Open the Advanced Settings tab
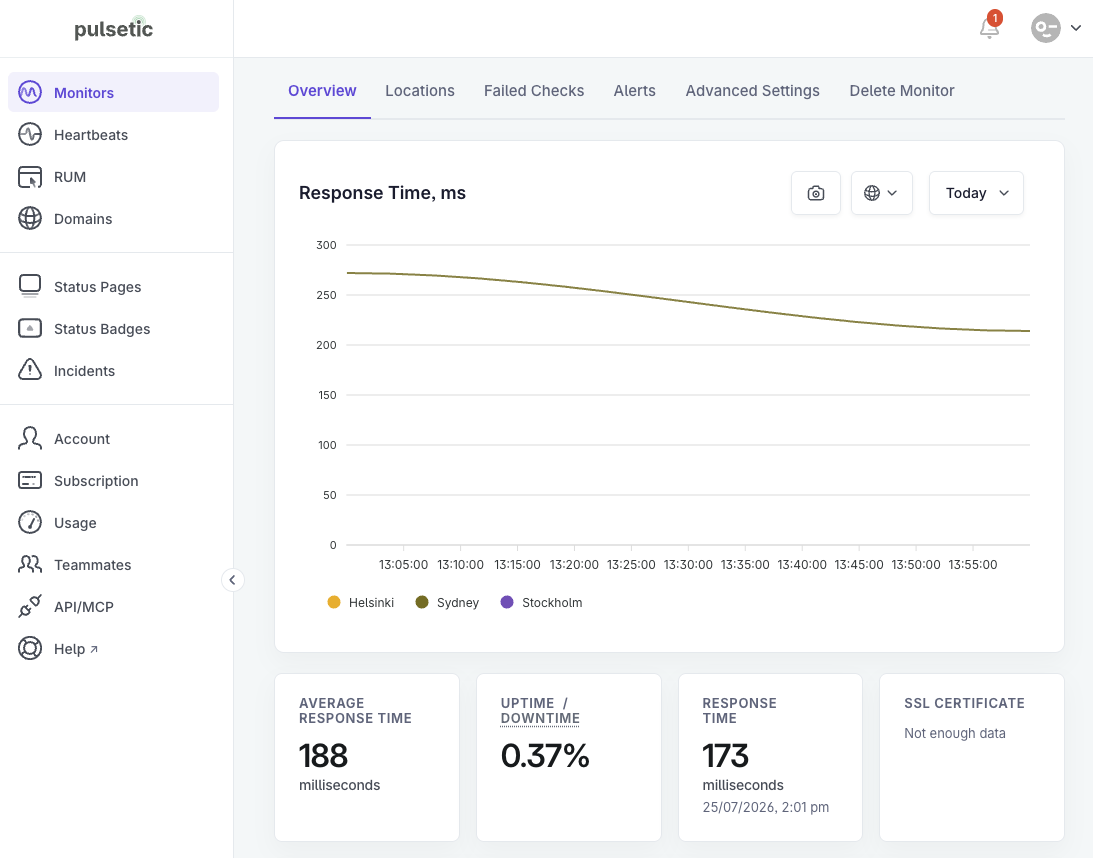This screenshot has height=858, width=1093. tap(752, 91)
